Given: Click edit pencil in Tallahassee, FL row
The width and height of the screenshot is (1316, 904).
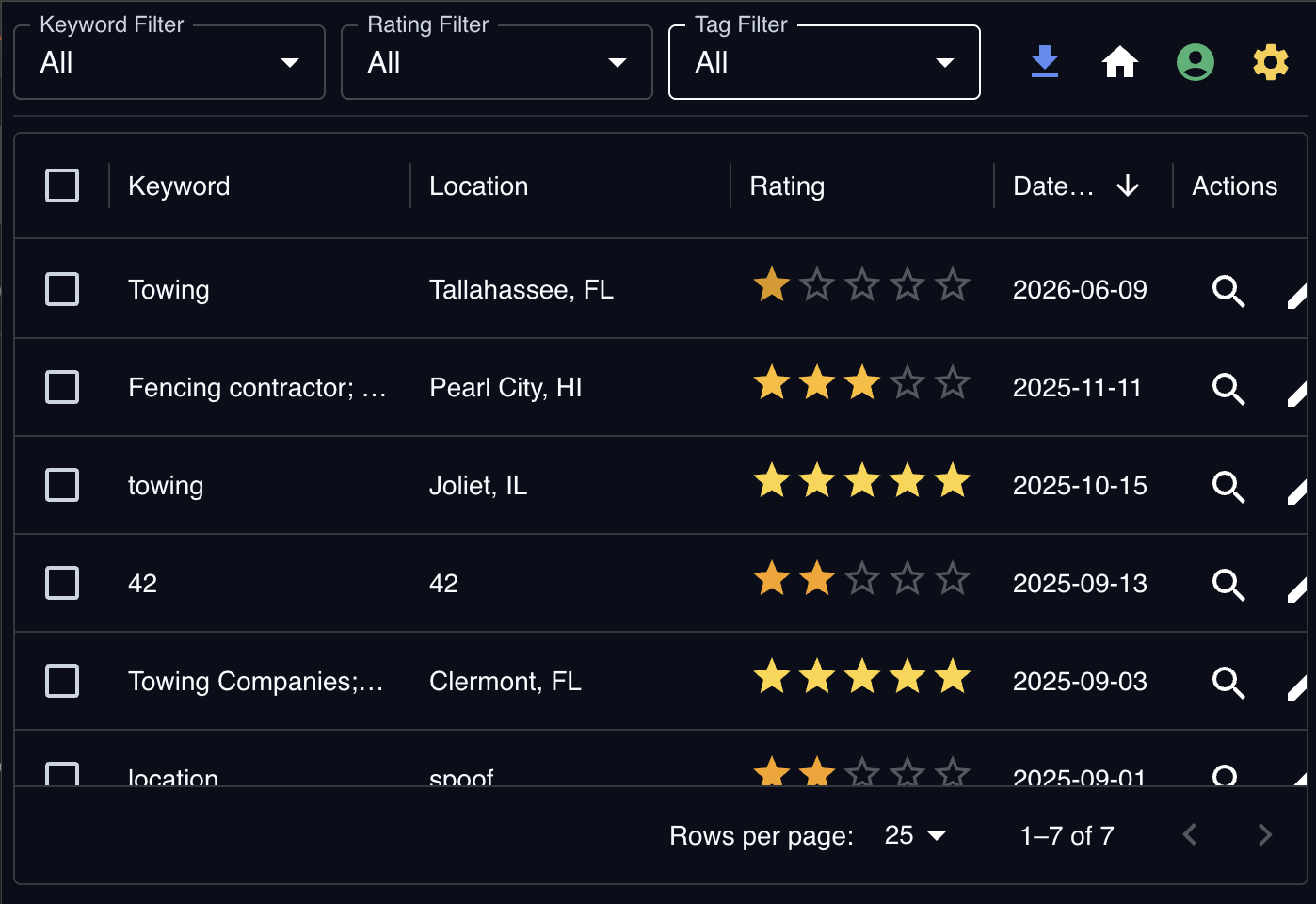Looking at the screenshot, I should 1297,296.
